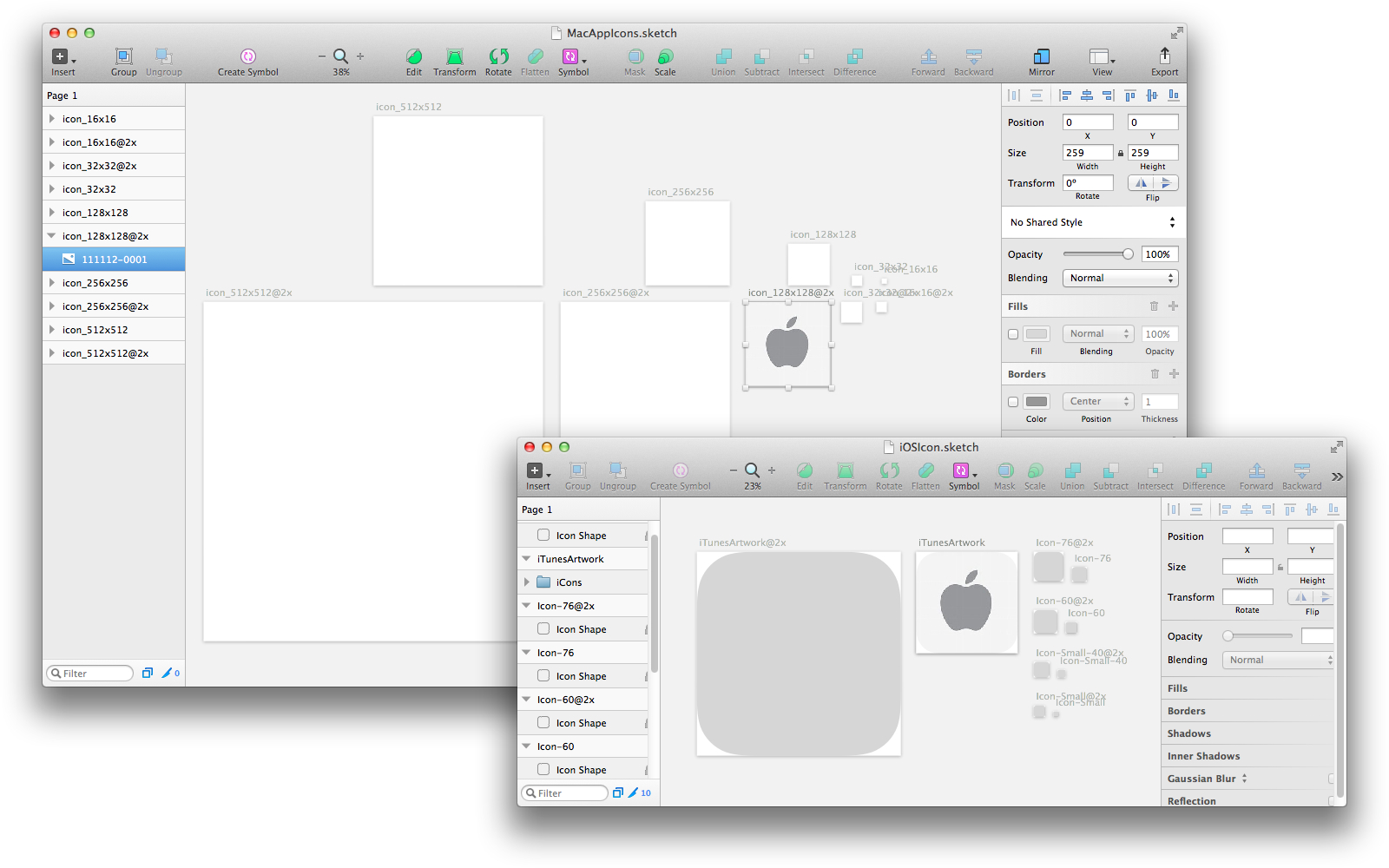Open the border position Center dropdown
Viewport: 1389px width, 868px height.
click(x=1098, y=401)
